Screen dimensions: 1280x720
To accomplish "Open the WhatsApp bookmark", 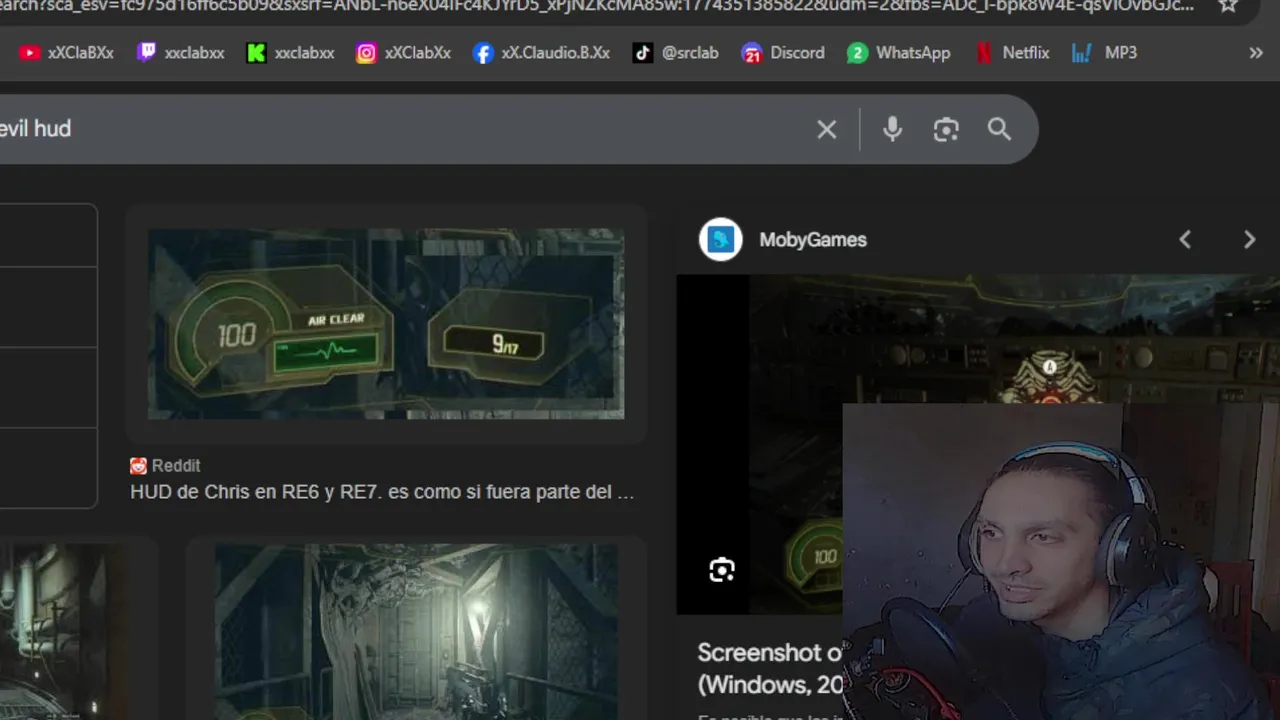I will 898,53.
